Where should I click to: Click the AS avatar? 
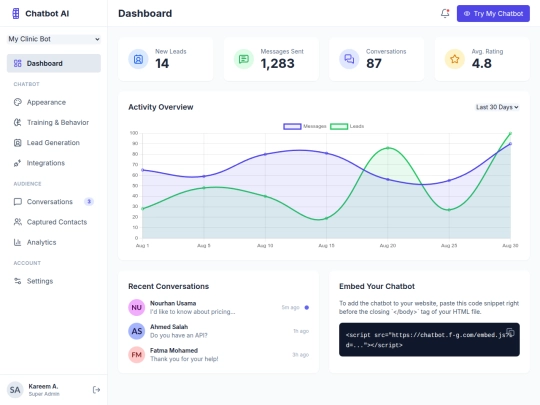point(137,331)
